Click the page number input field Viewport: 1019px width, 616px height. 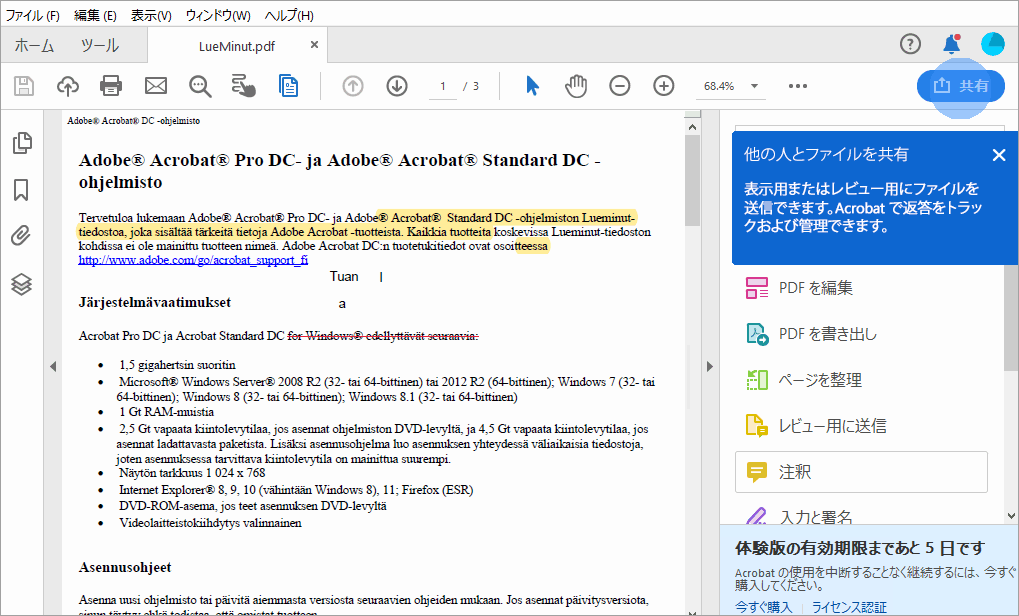point(442,86)
